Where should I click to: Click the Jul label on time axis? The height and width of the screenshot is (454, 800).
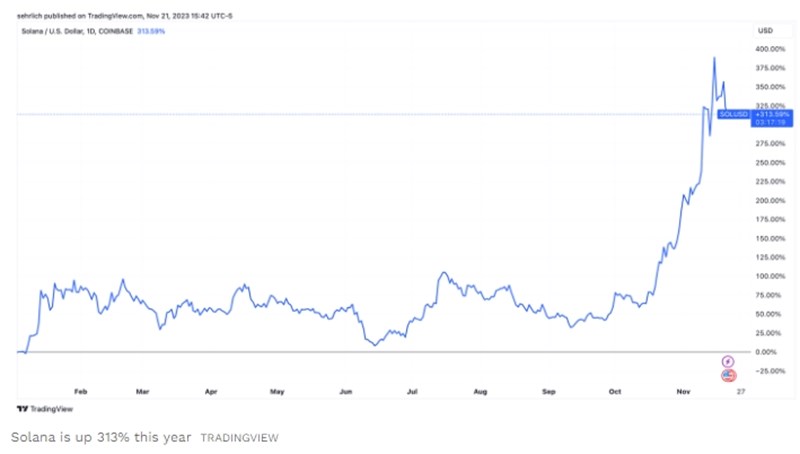click(411, 393)
